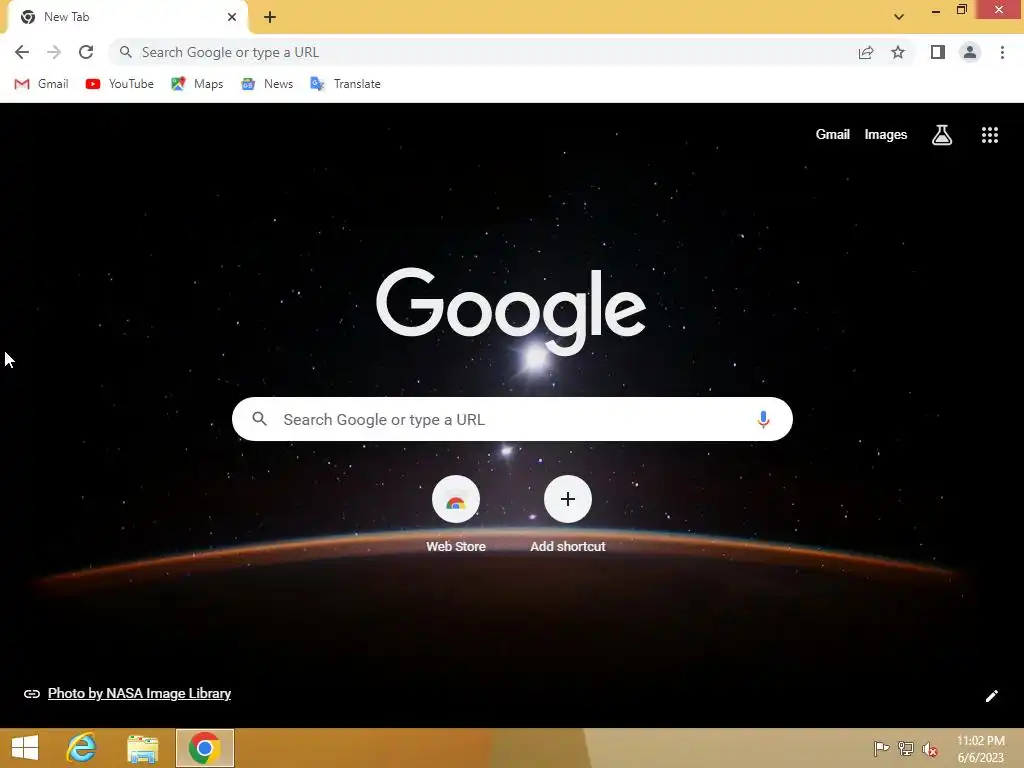Start voice search with the microphone

pos(763,419)
